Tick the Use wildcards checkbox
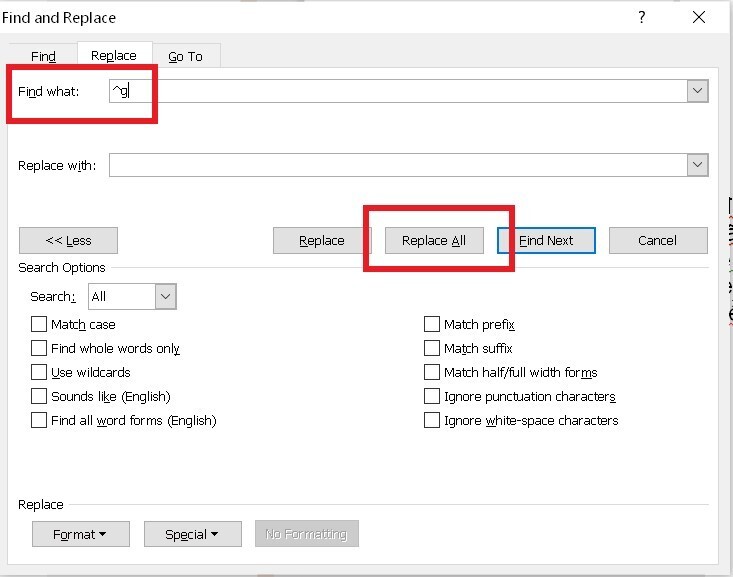 pyautogui.click(x=39, y=372)
